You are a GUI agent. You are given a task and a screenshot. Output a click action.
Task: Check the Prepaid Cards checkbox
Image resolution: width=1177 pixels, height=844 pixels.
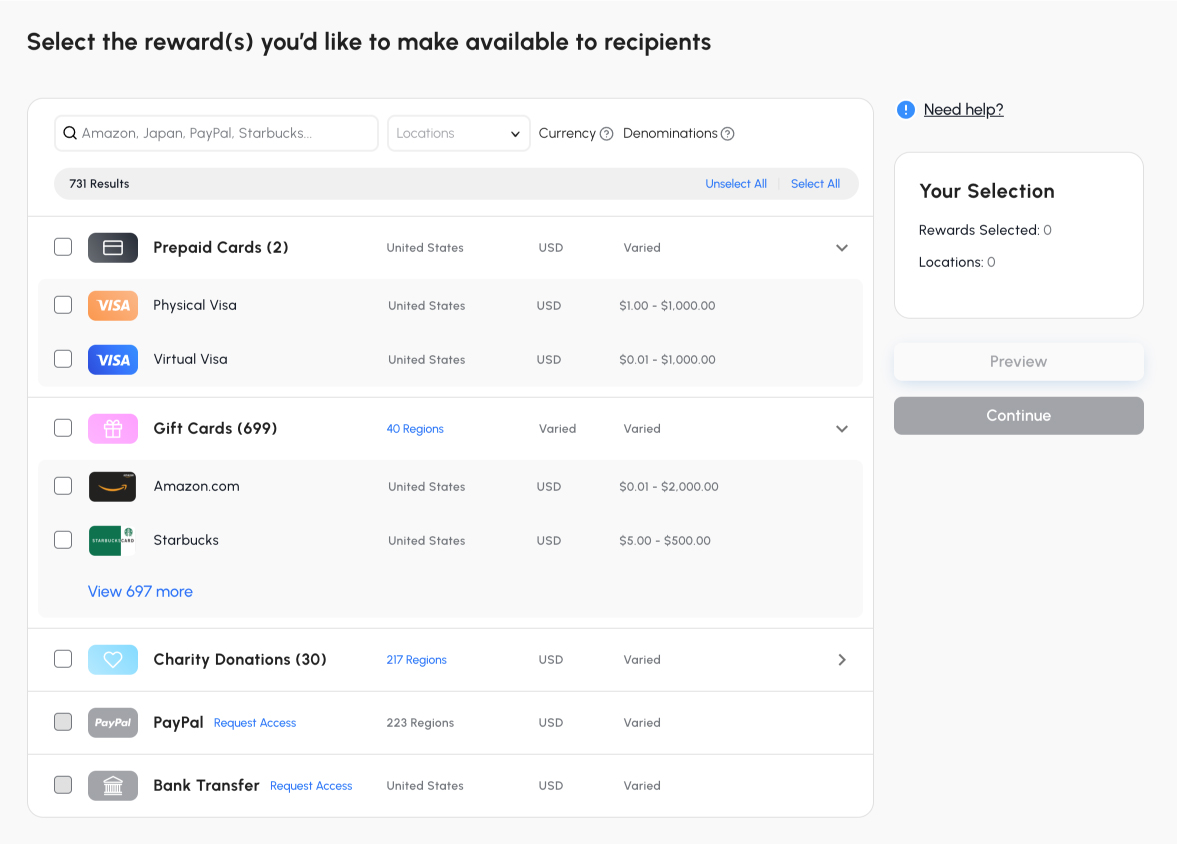[x=63, y=247]
